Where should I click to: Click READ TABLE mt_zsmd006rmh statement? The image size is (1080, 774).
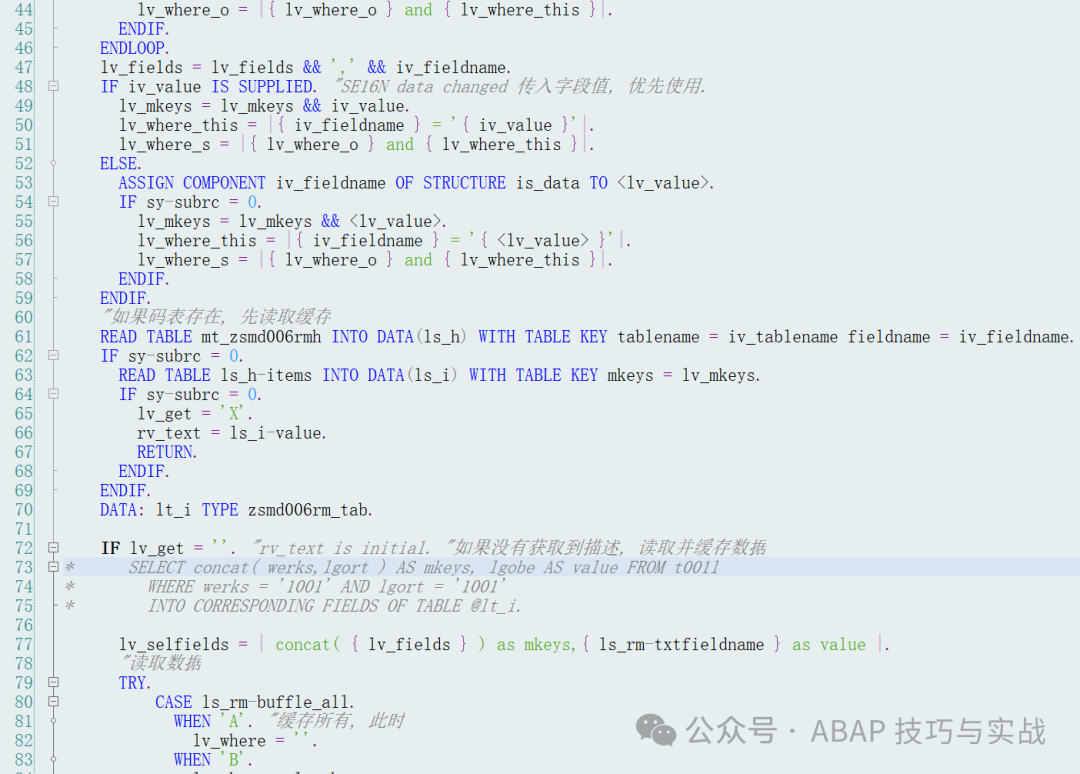pyautogui.click(x=587, y=337)
